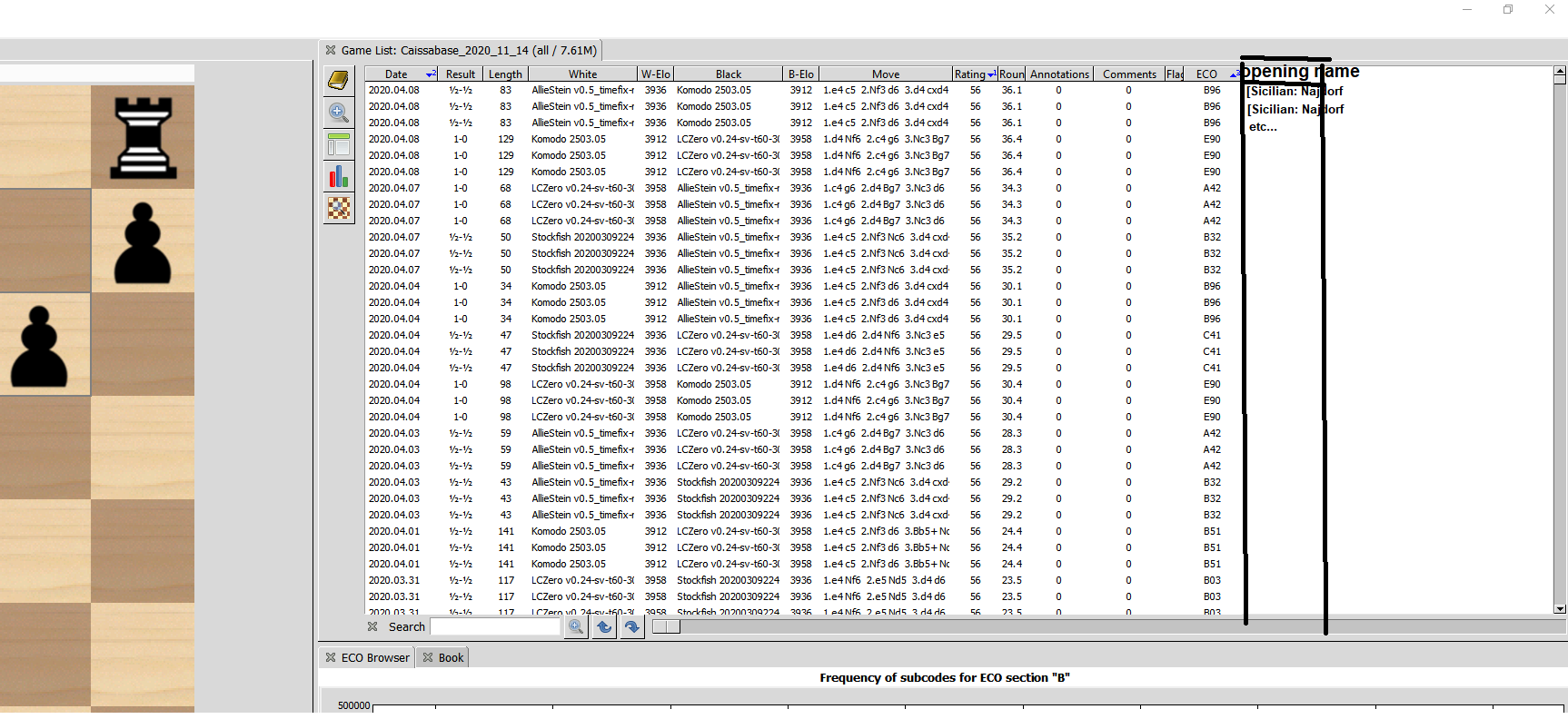1568x719 pixels.
Task: Click the Flag column header
Action: click(1175, 74)
